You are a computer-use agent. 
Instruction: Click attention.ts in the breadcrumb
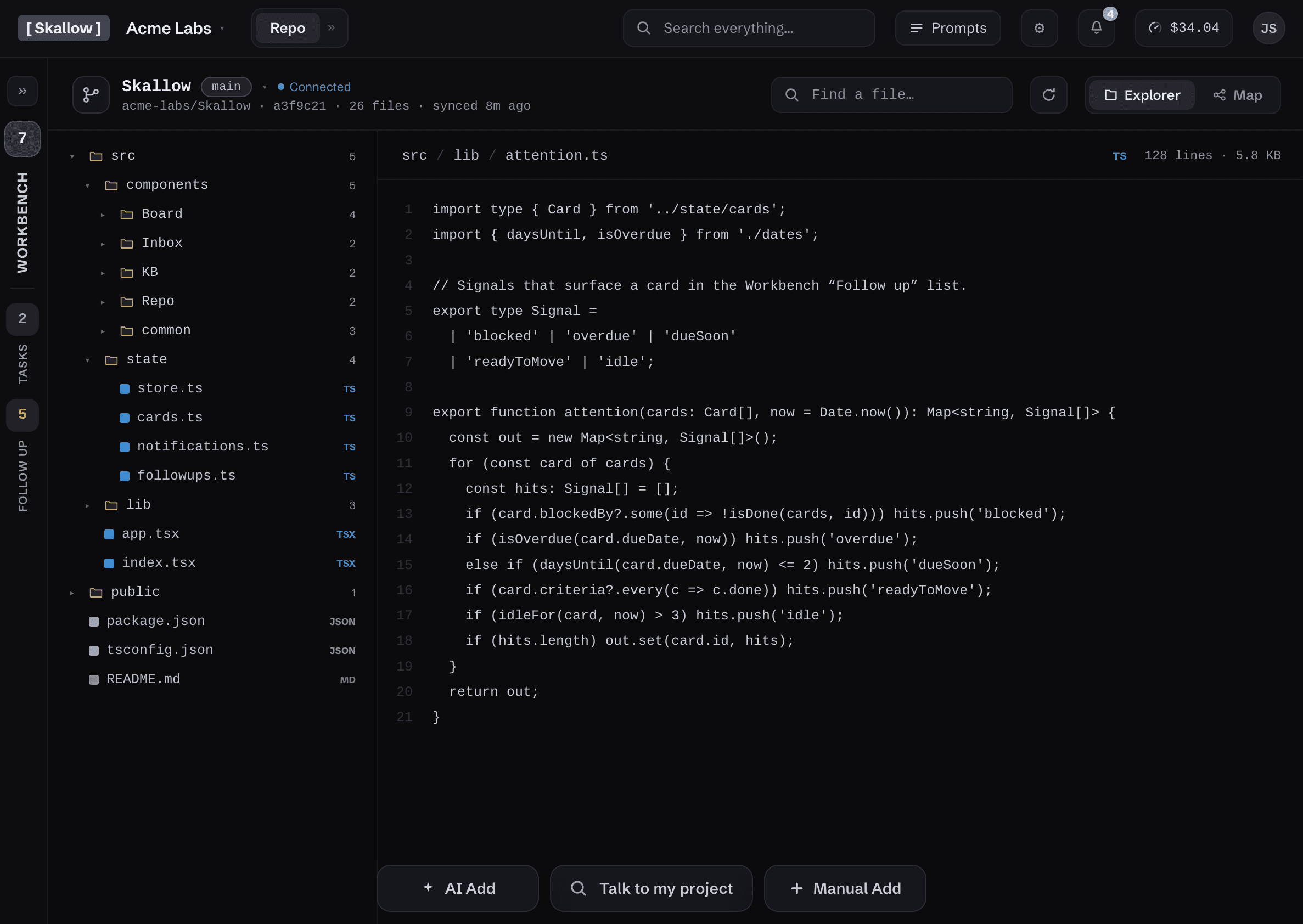coord(557,155)
